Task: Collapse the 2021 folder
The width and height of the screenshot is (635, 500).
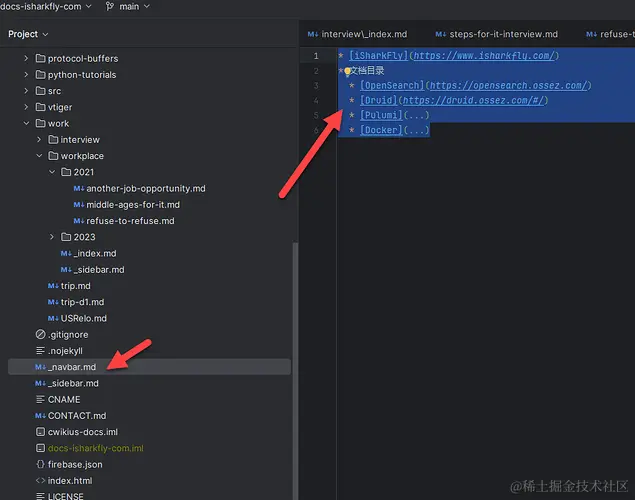Action: tap(52, 172)
